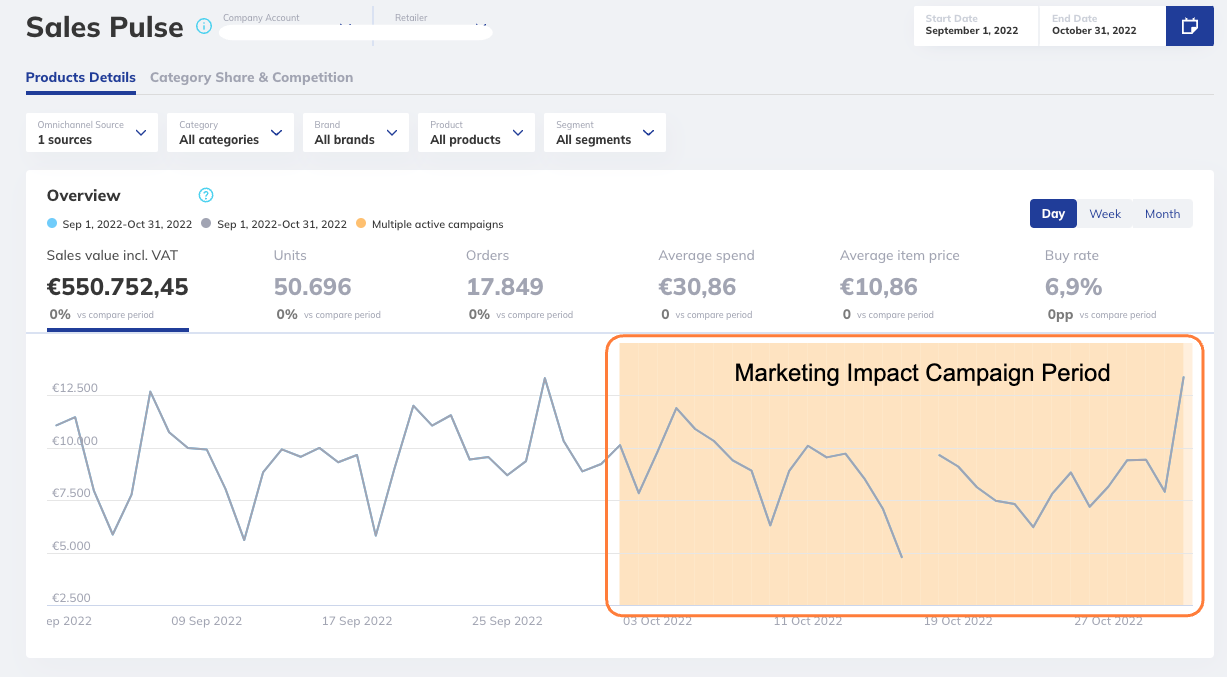Switch chart granularity to Day
The image size is (1227, 677).
(x=1053, y=214)
